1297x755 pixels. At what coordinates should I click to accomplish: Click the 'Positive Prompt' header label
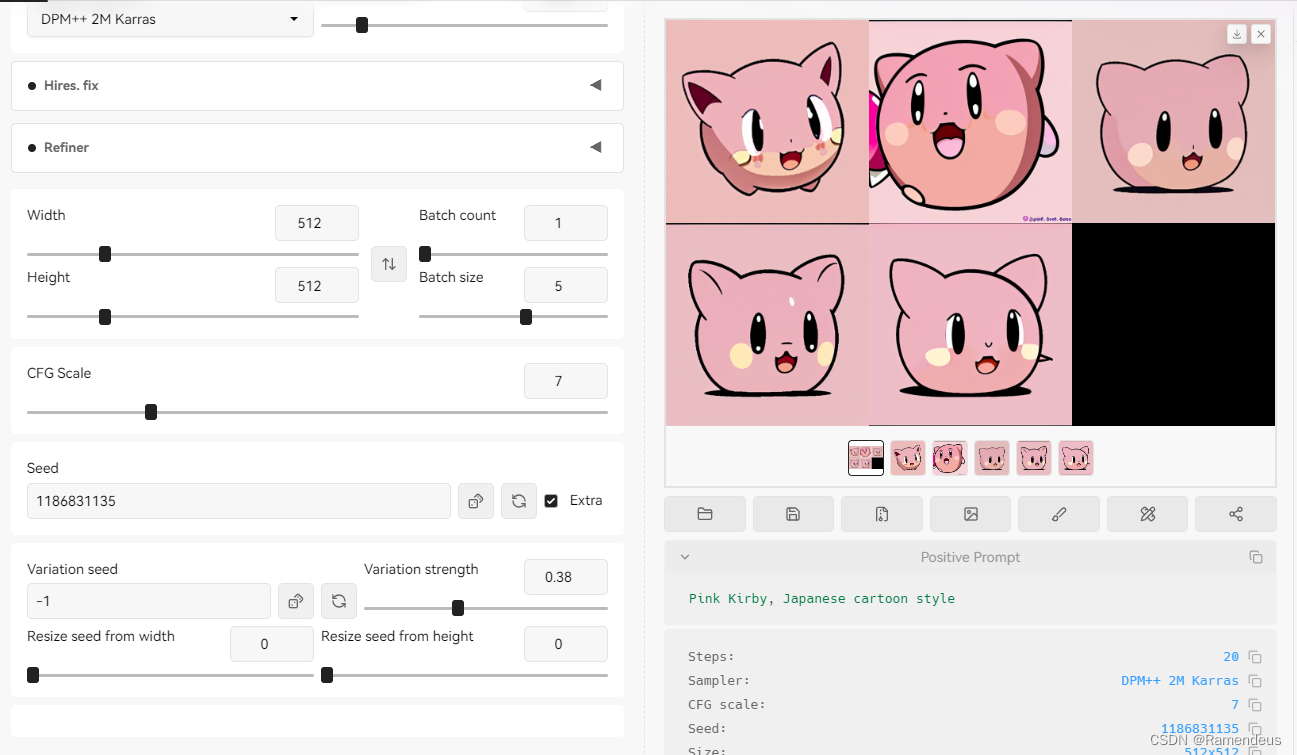[970, 557]
